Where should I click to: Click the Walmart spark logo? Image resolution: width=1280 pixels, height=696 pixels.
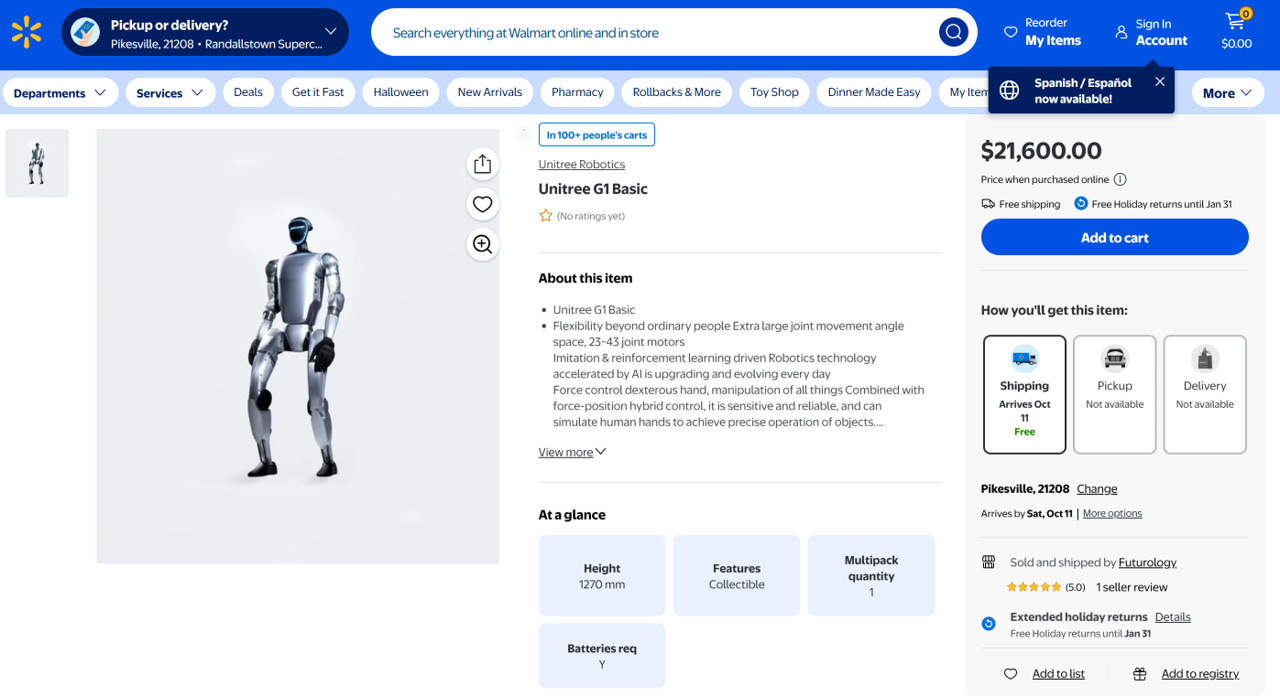(x=27, y=32)
